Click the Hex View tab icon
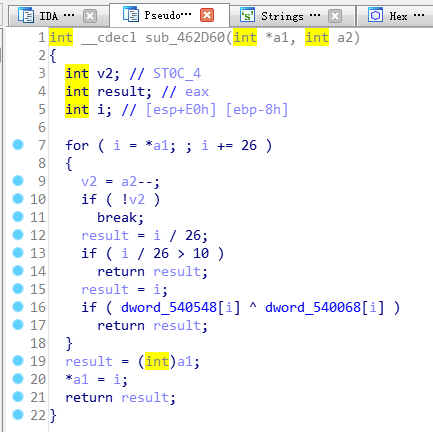The image size is (433, 432). coord(375,15)
